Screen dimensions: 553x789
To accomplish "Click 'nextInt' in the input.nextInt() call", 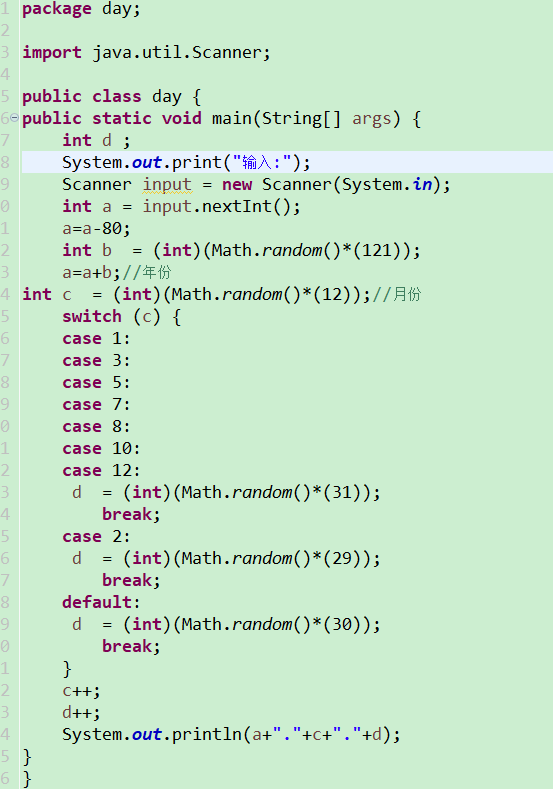I will coord(236,207).
